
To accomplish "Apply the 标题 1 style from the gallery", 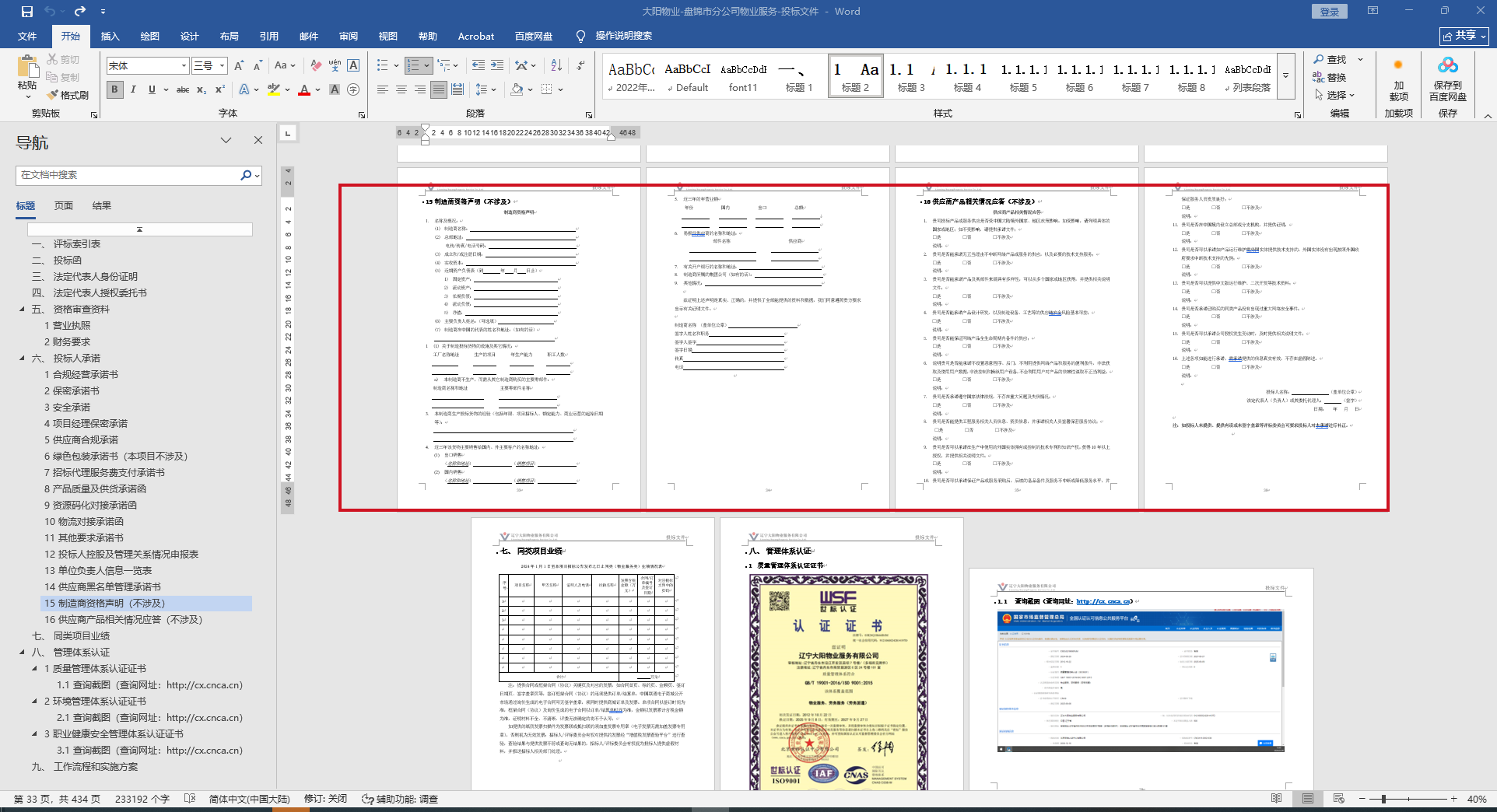I will (x=799, y=76).
